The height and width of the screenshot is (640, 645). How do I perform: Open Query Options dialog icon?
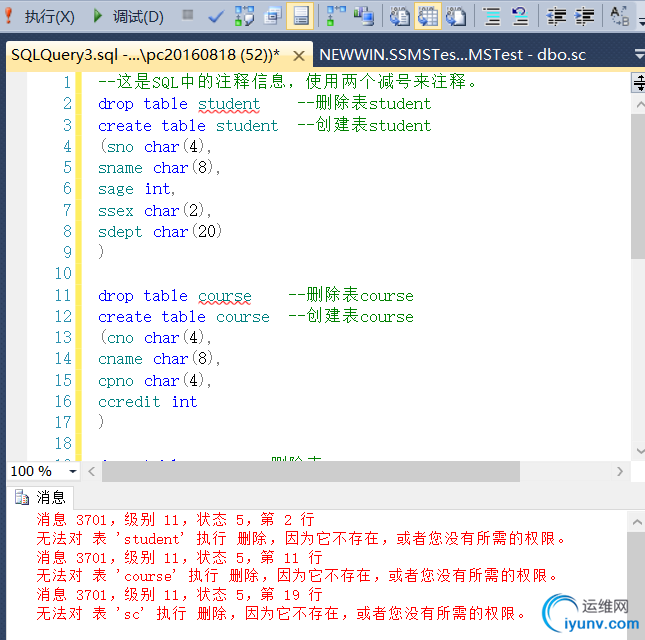(x=272, y=16)
